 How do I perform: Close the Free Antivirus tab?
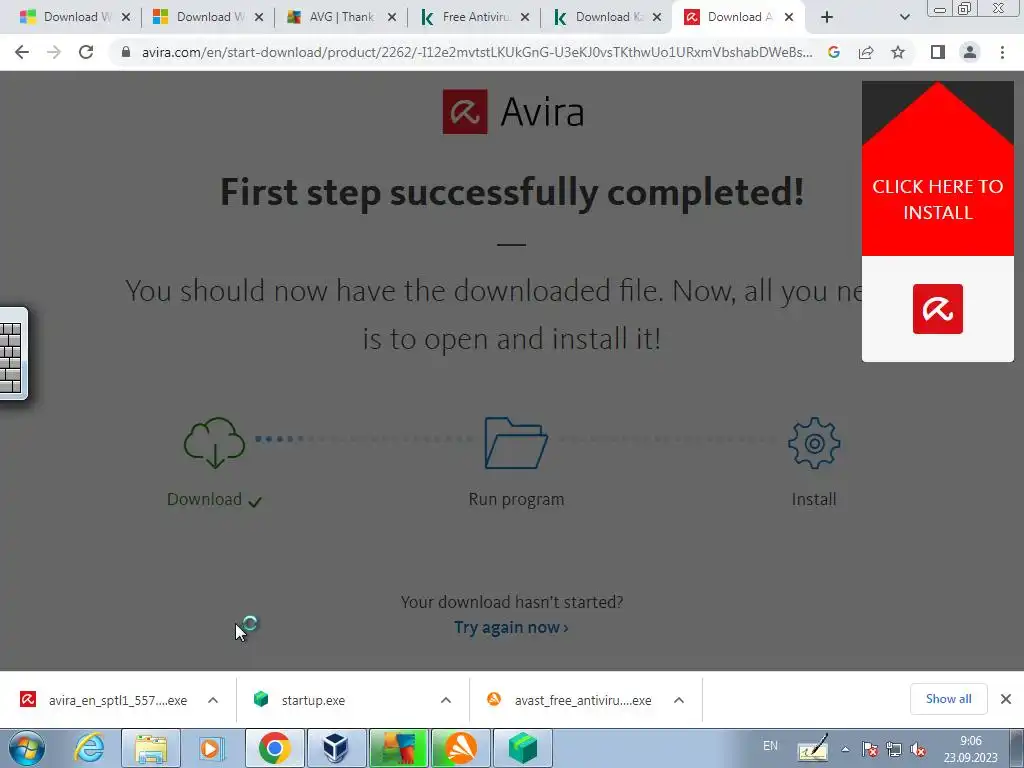click(525, 18)
